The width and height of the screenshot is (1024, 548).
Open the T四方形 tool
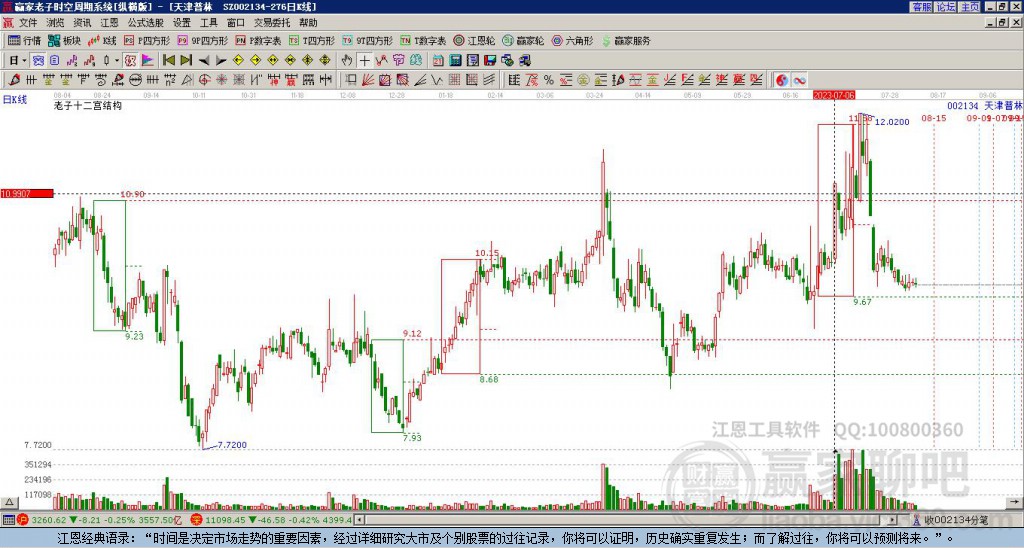(312, 40)
